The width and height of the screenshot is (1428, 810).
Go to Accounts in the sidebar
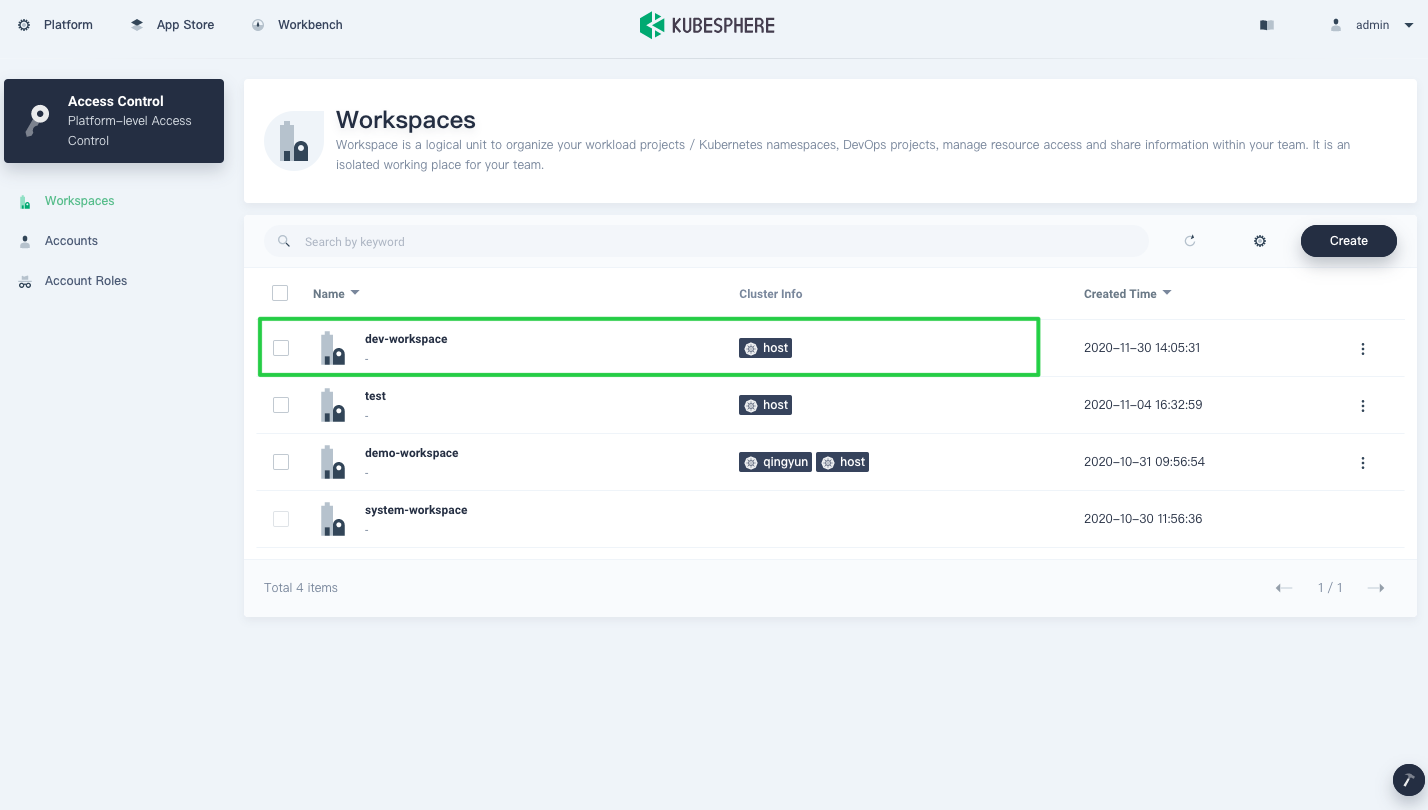(x=71, y=241)
